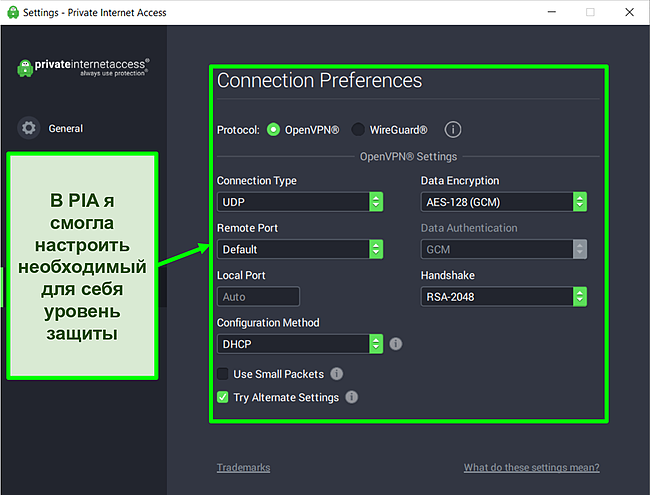Viewport: 650px width, 495px height.
Task: Close the Settings window
Action: coord(629,12)
